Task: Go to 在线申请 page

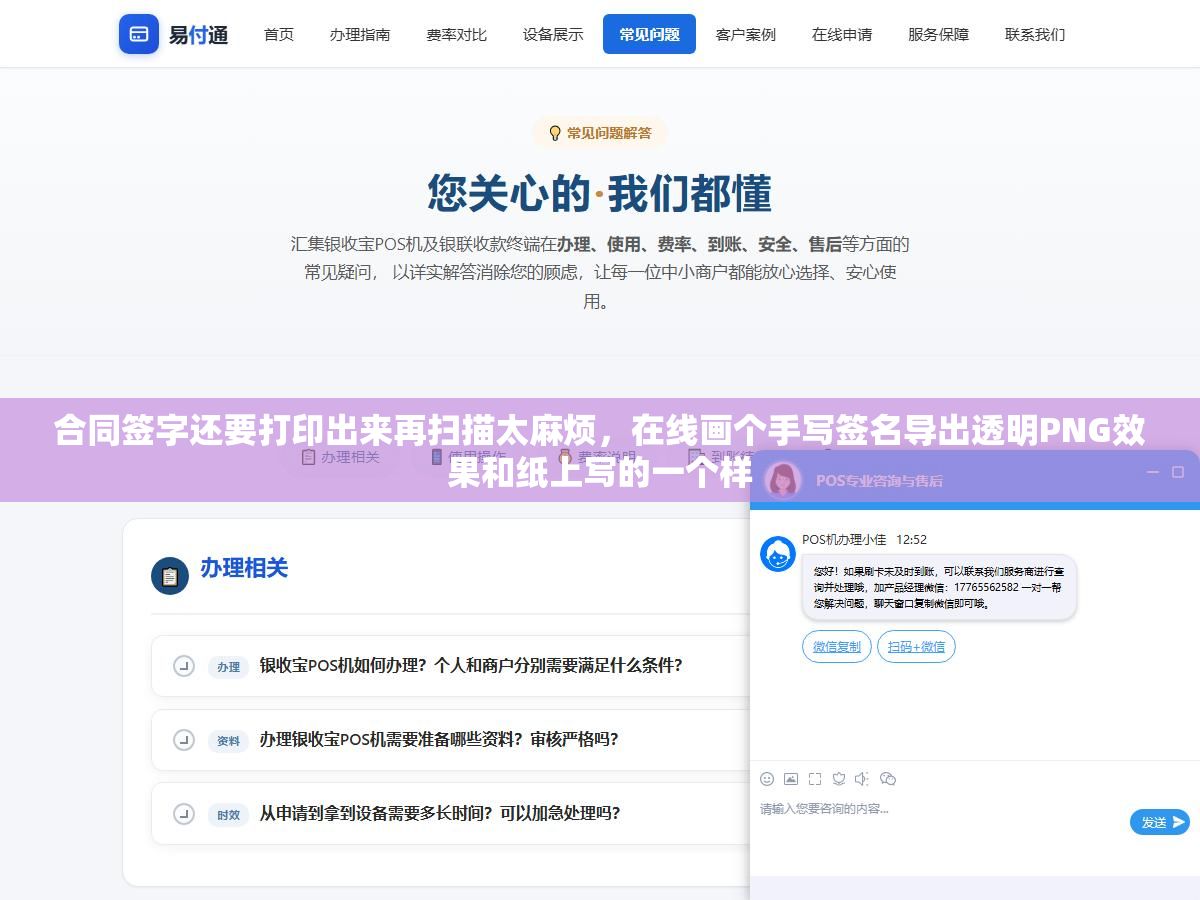Action: point(842,34)
